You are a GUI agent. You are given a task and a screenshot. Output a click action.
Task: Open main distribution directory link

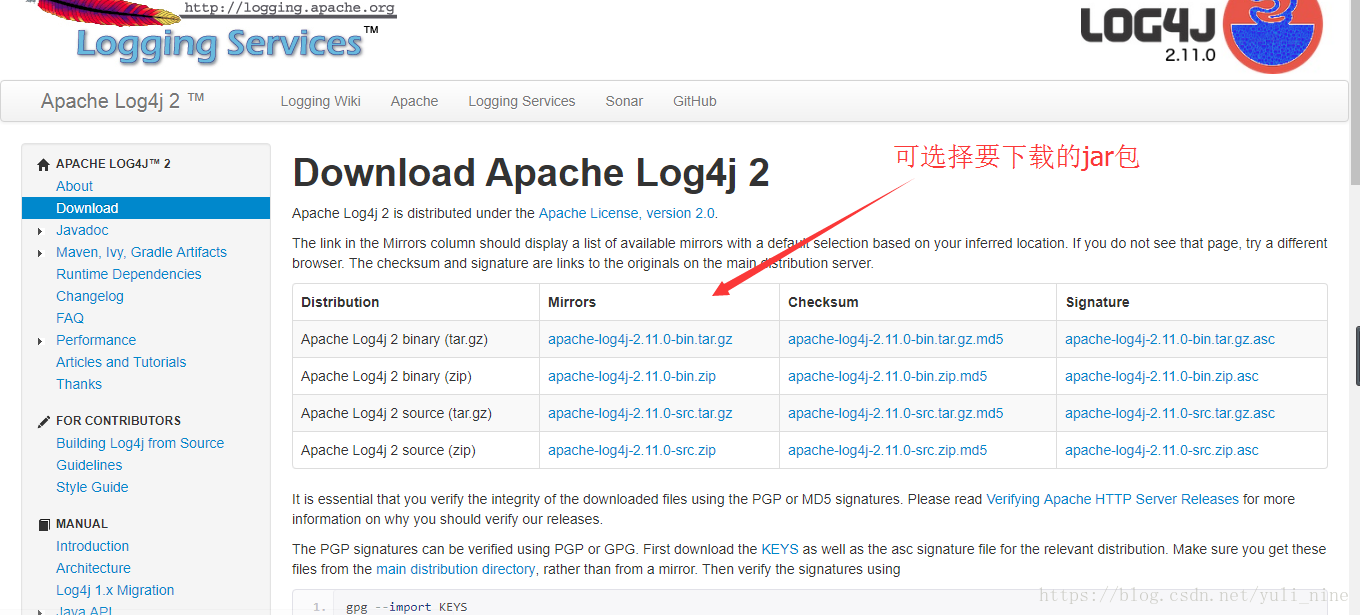(x=455, y=569)
